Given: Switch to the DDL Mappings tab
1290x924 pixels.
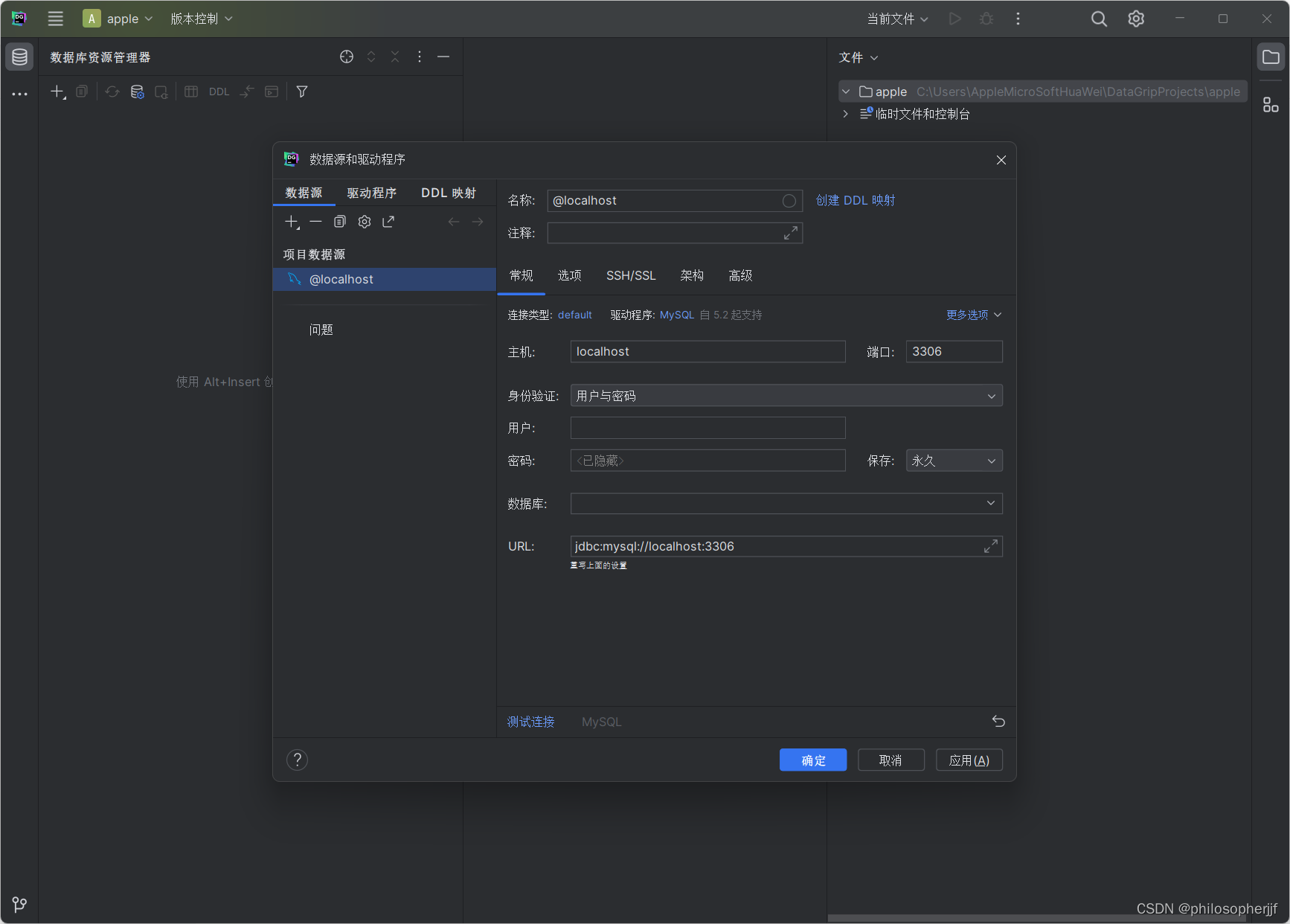Looking at the screenshot, I should tap(449, 193).
